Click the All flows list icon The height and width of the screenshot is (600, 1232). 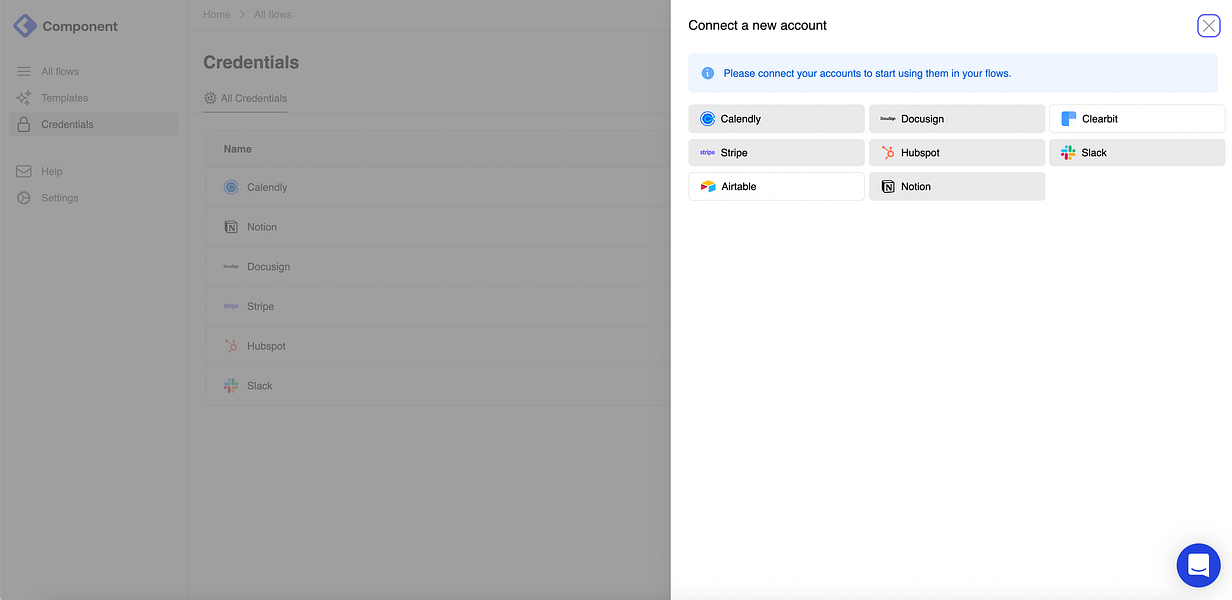tap(24, 72)
